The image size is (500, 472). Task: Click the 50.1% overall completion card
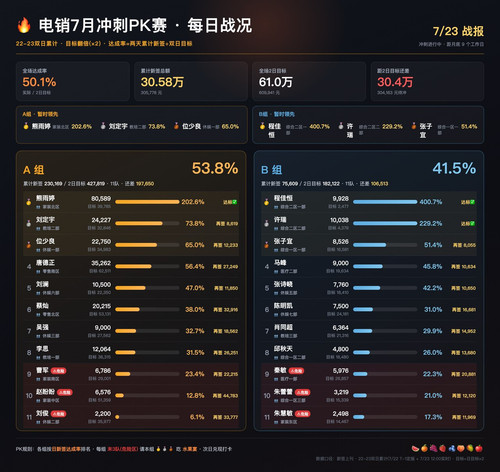tap(73, 81)
